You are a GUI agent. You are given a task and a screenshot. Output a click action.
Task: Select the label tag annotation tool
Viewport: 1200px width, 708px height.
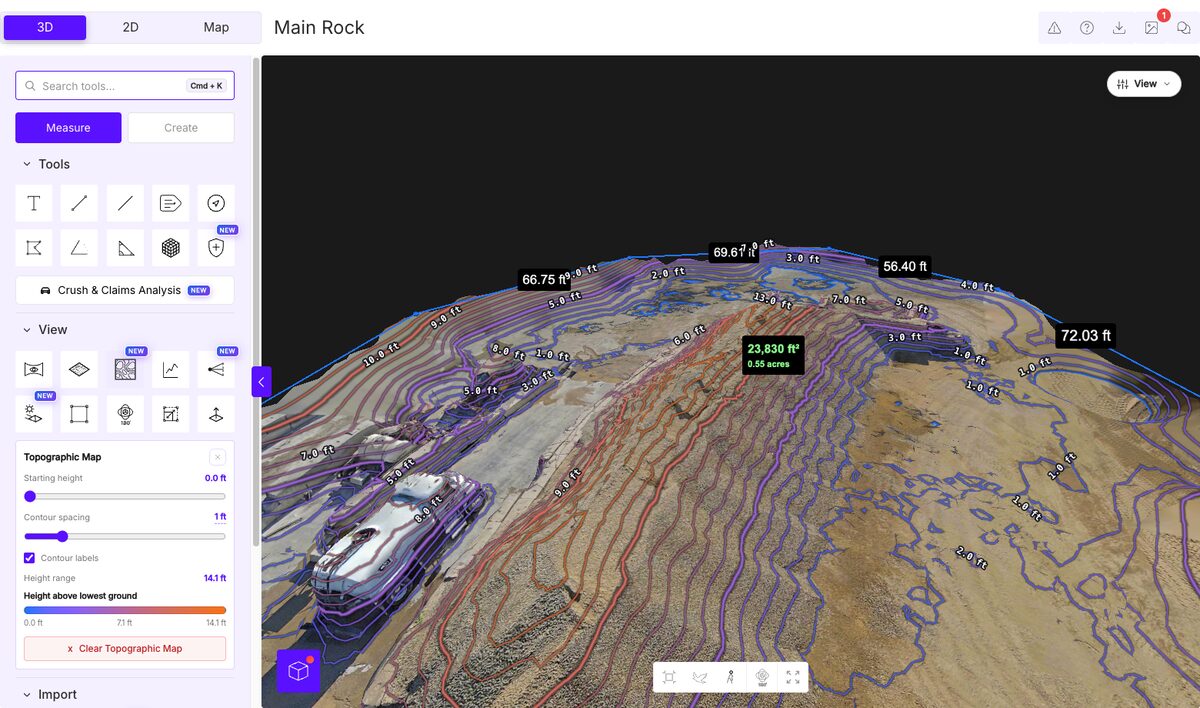[171, 203]
